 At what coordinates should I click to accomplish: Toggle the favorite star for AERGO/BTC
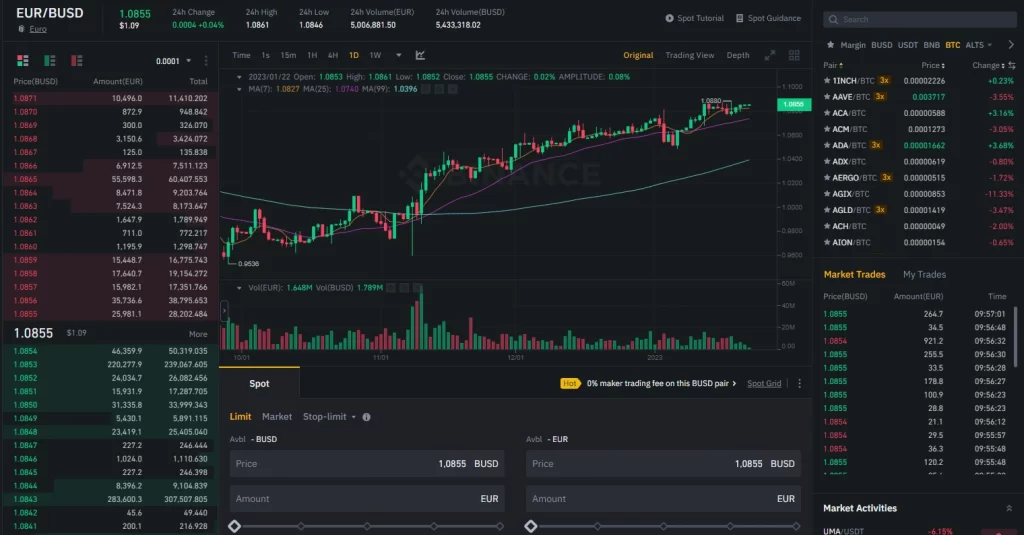point(827,178)
